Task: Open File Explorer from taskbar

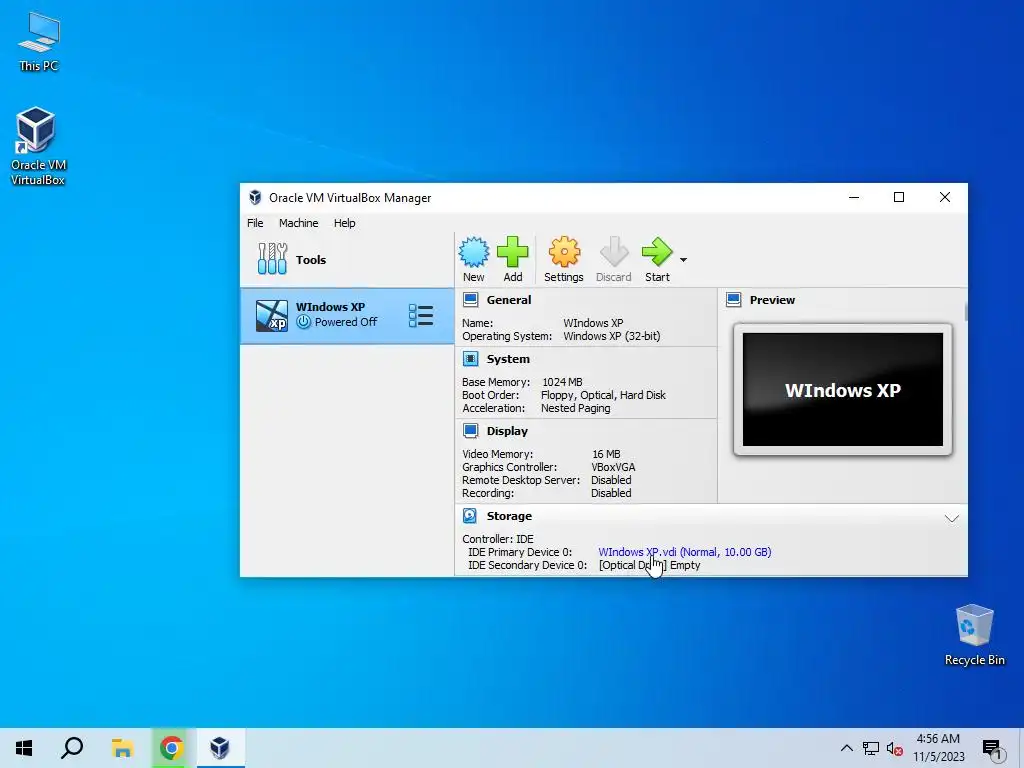Action: click(x=122, y=748)
